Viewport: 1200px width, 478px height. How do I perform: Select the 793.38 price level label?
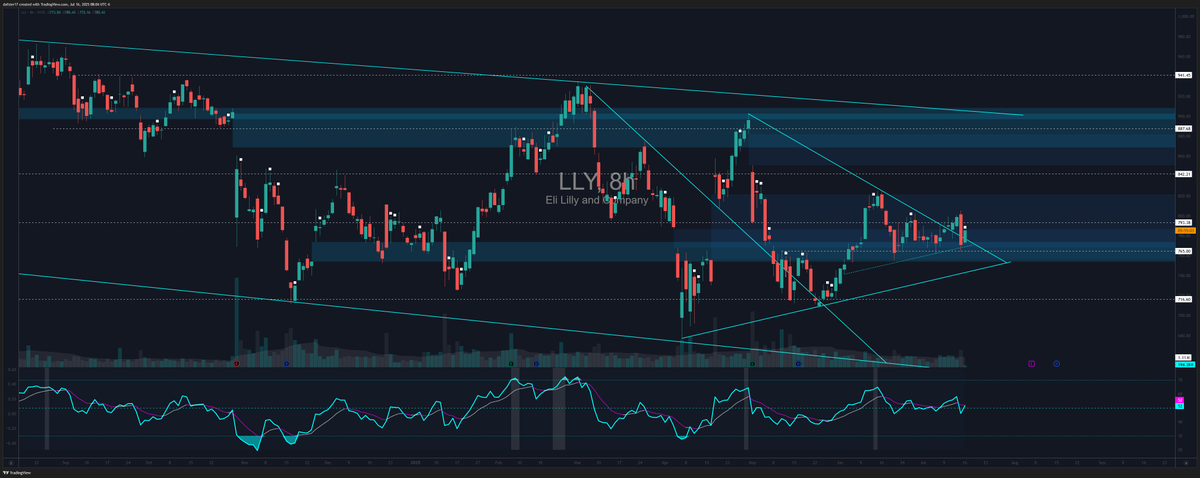(x=1184, y=222)
